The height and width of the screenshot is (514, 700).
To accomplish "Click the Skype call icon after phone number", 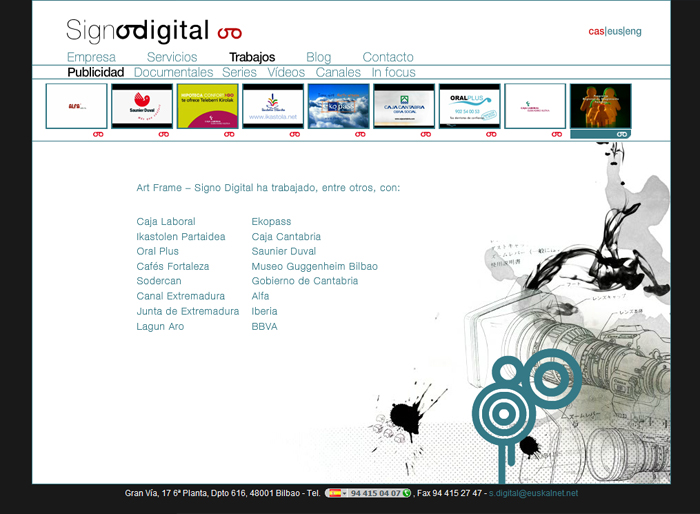I will coord(406,493).
